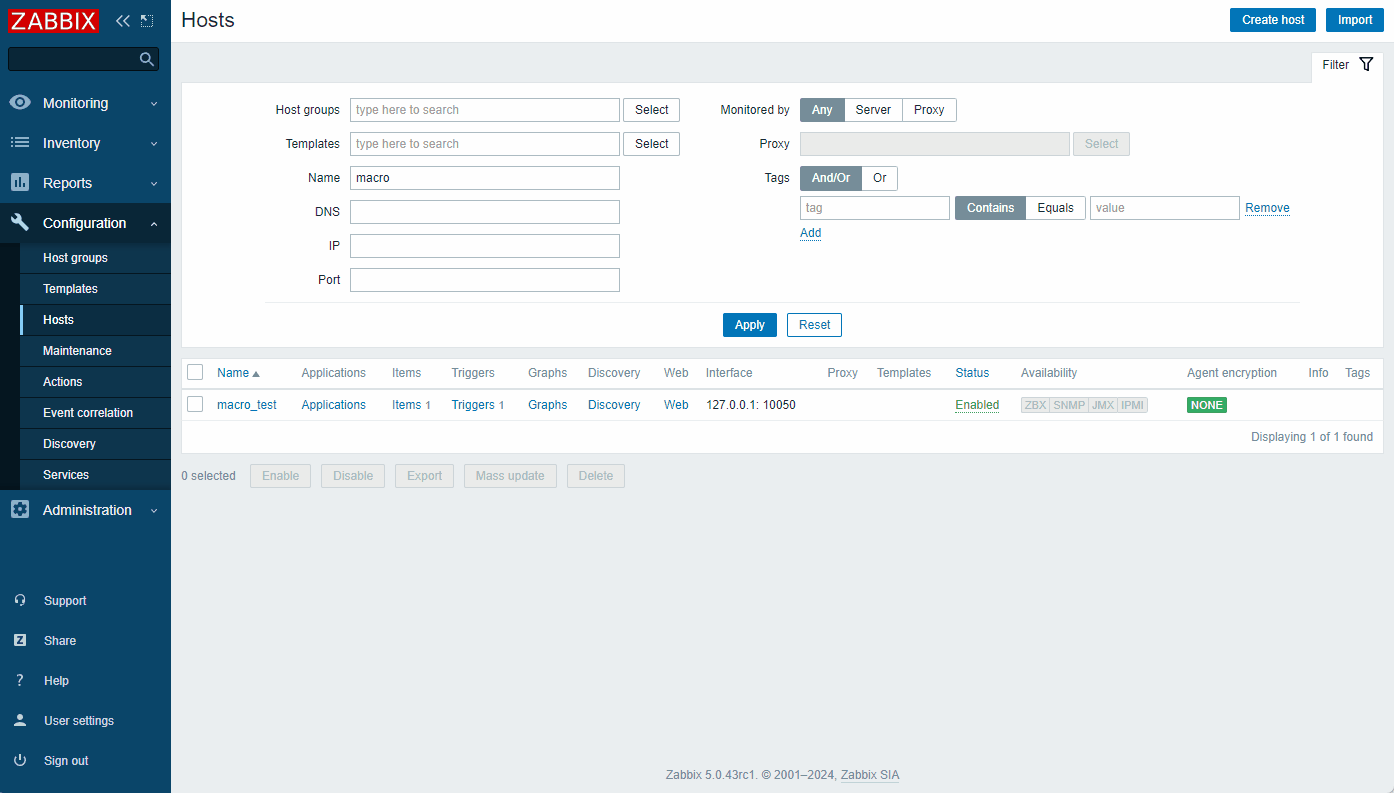The height and width of the screenshot is (793, 1394).
Task: Open Zabbix SIA footer link
Action: (x=870, y=775)
